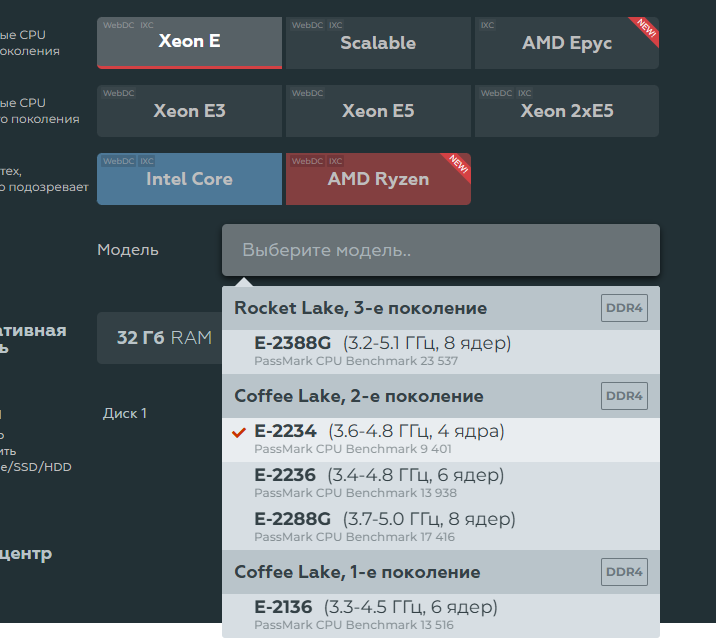
Task: Click IXC tag on Xeon 2xE5 tab
Action: pyautogui.click(x=524, y=93)
